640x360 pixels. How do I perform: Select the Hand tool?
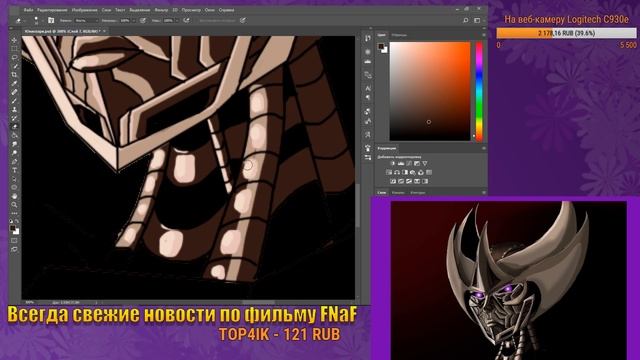point(14,196)
